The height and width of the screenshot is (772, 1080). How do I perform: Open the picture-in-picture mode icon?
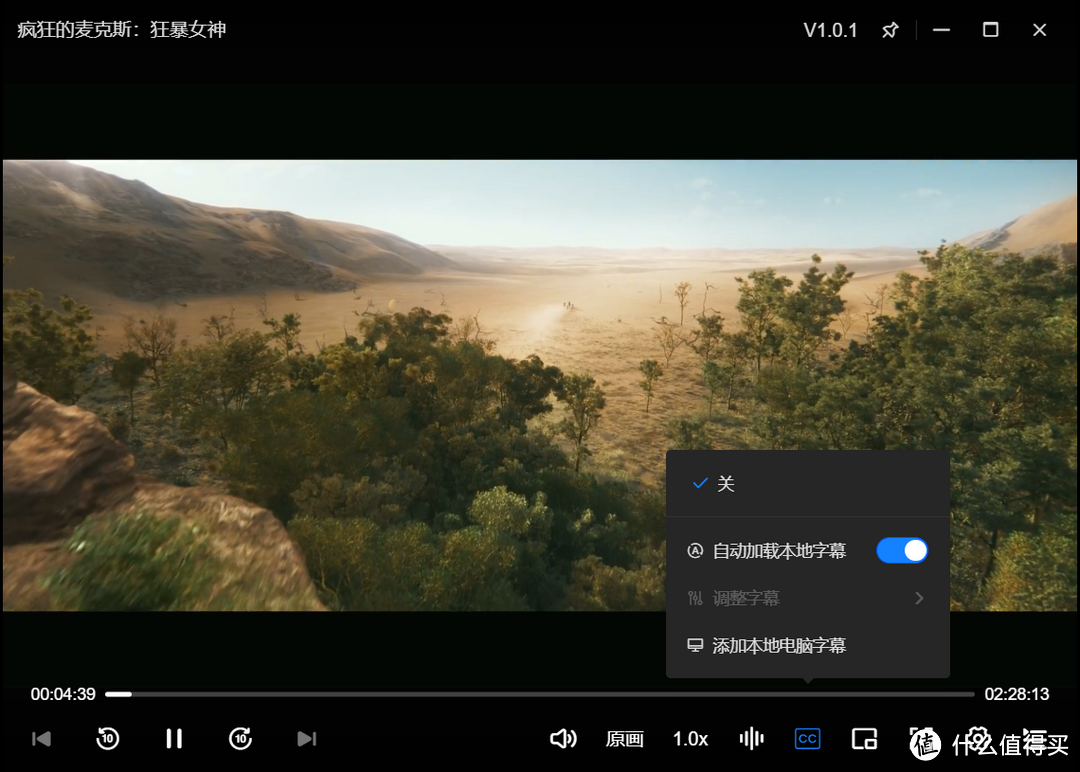[864, 738]
